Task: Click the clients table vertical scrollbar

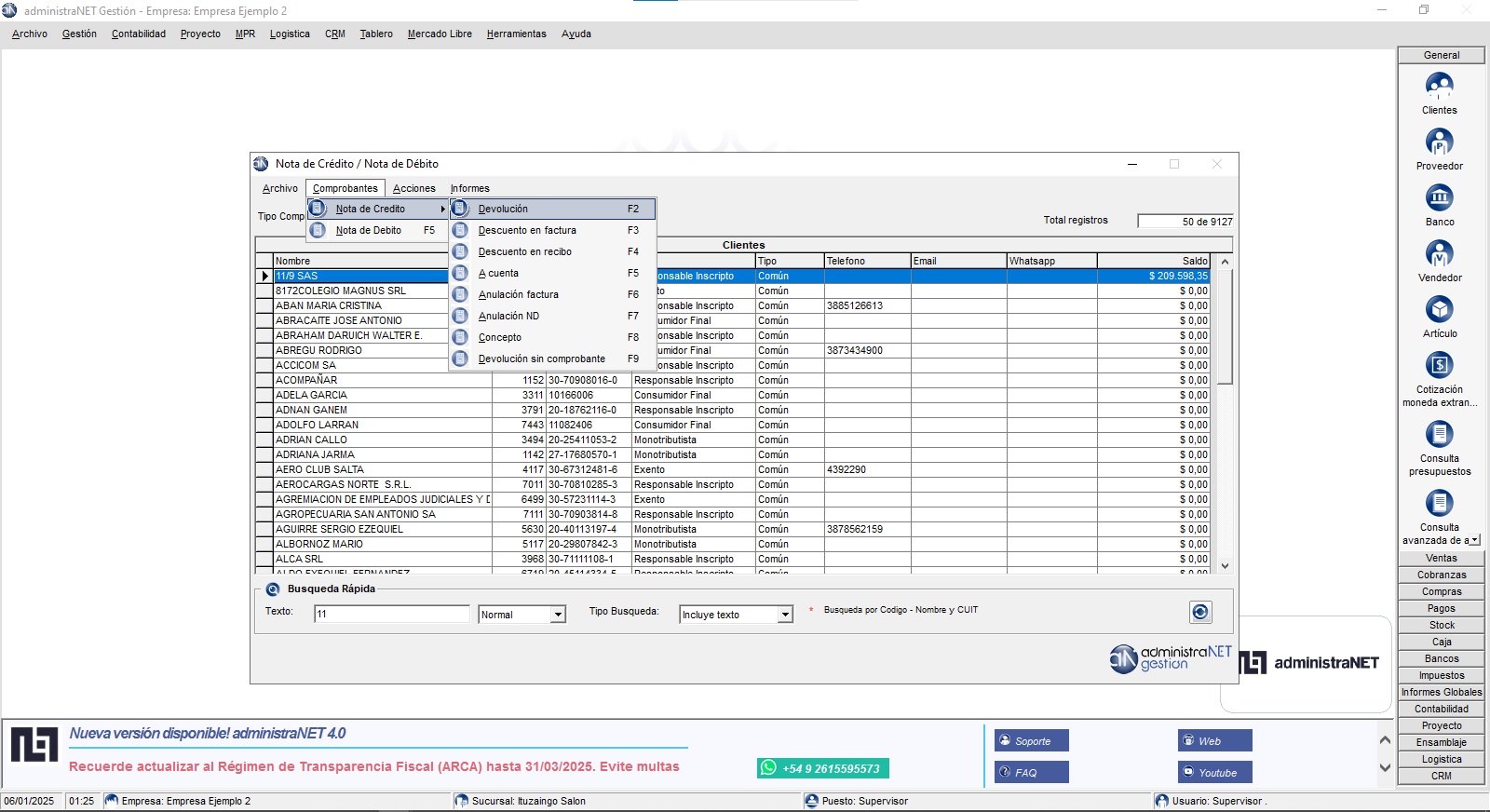Action: coord(1226,328)
